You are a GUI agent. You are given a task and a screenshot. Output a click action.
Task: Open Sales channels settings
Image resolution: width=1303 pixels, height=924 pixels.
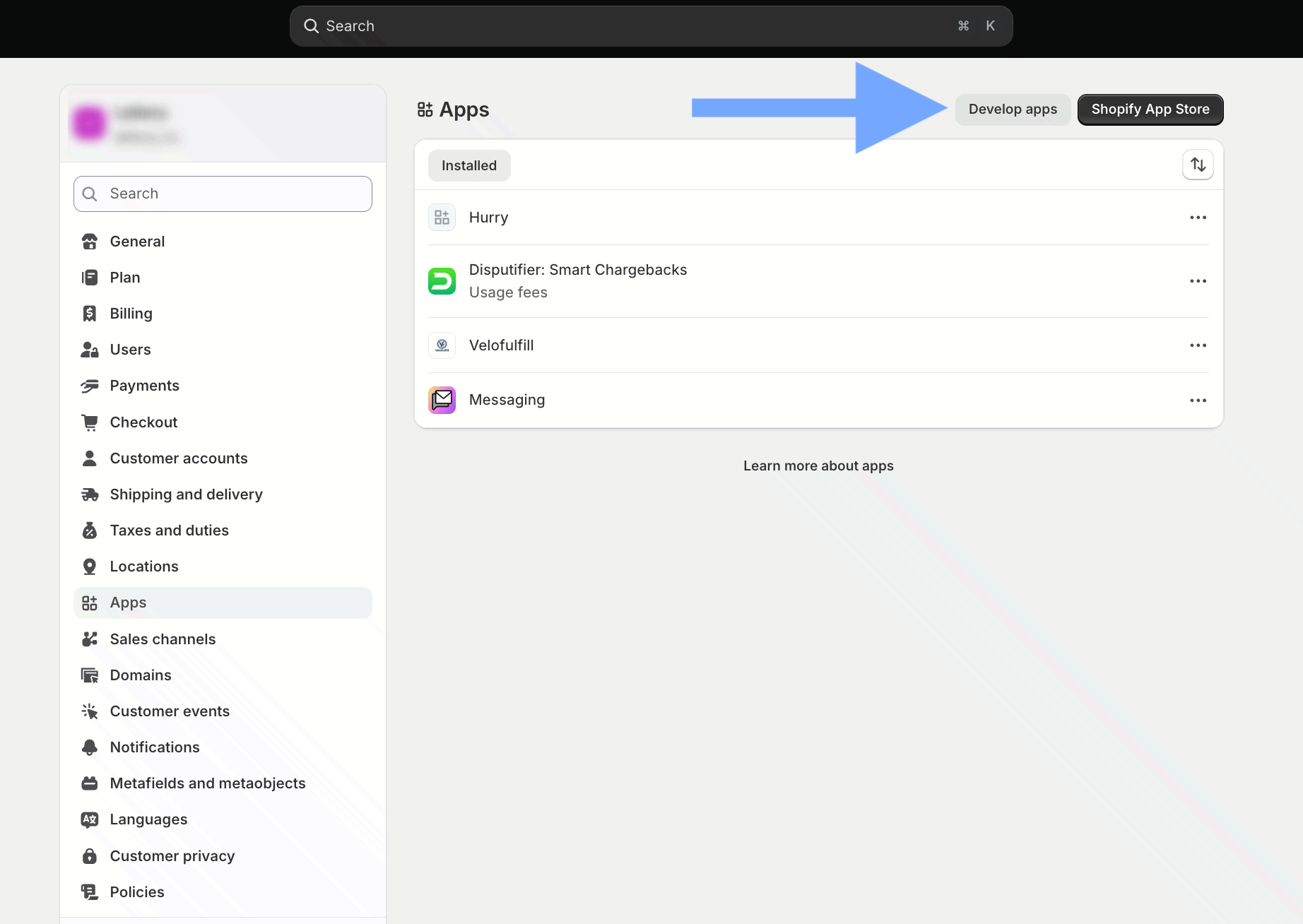coord(223,639)
